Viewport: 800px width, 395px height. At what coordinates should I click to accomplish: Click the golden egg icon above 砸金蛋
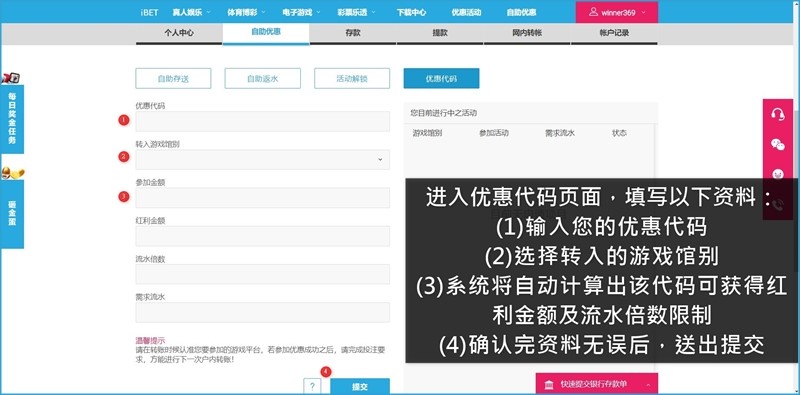pos(12,172)
